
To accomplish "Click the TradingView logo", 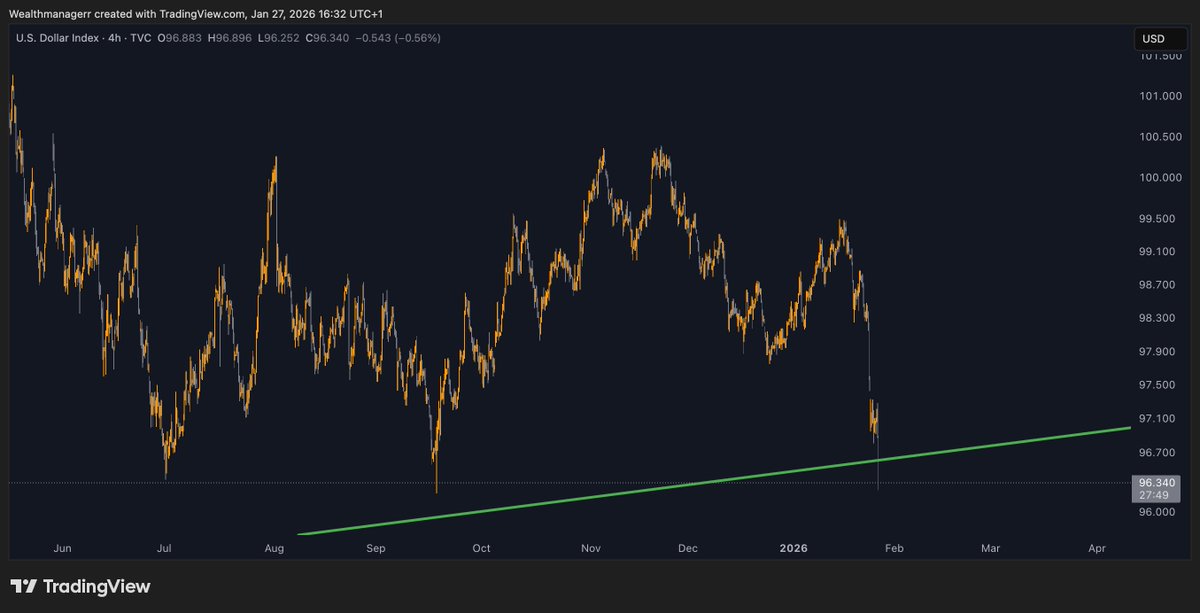I will pyautogui.click(x=80, y=587).
